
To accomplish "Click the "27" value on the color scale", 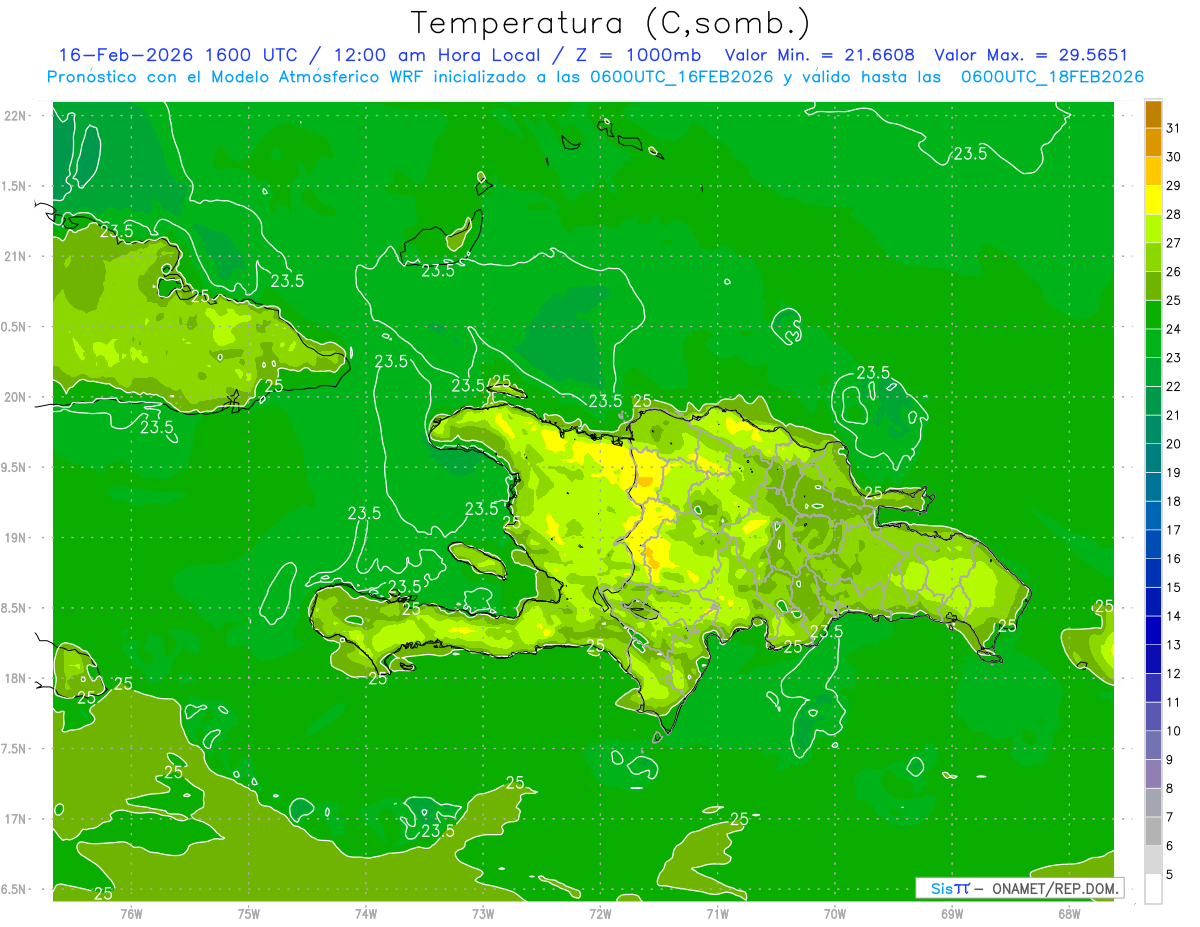I will [x=1174, y=243].
